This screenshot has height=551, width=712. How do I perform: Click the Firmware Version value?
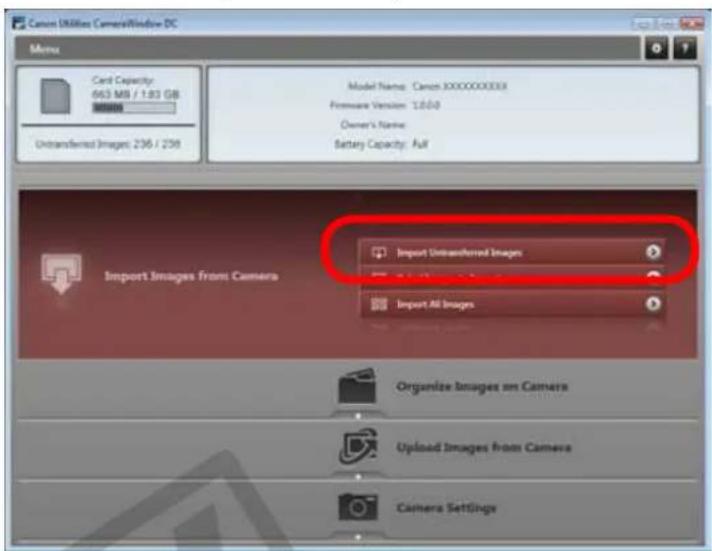click(426, 105)
